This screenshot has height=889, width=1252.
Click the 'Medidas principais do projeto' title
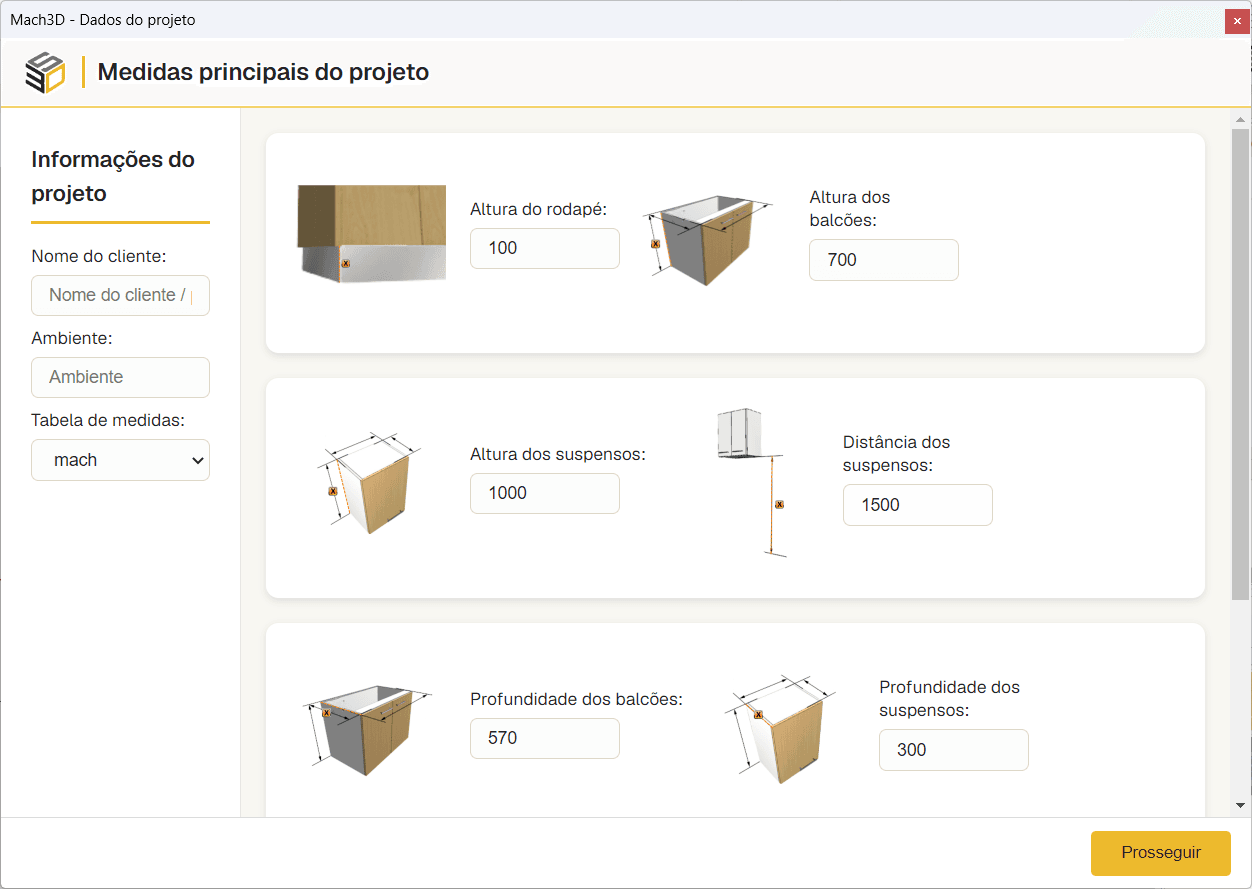[263, 72]
